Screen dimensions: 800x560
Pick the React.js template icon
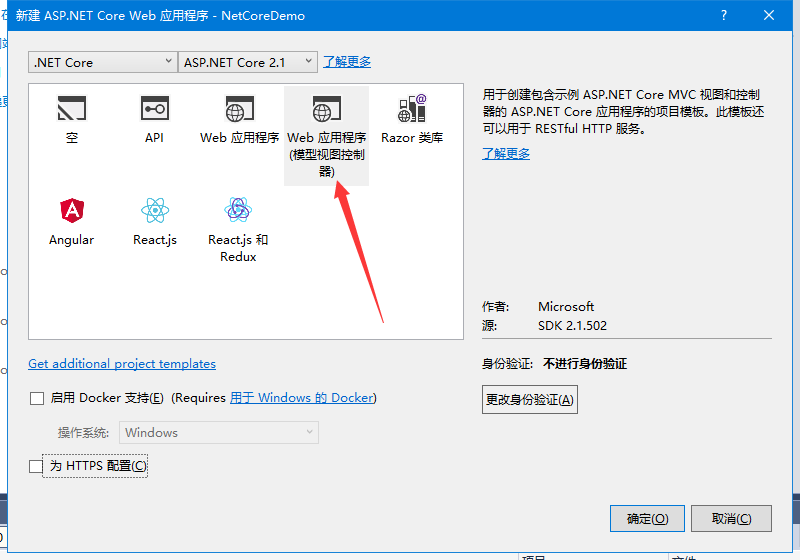[155, 210]
